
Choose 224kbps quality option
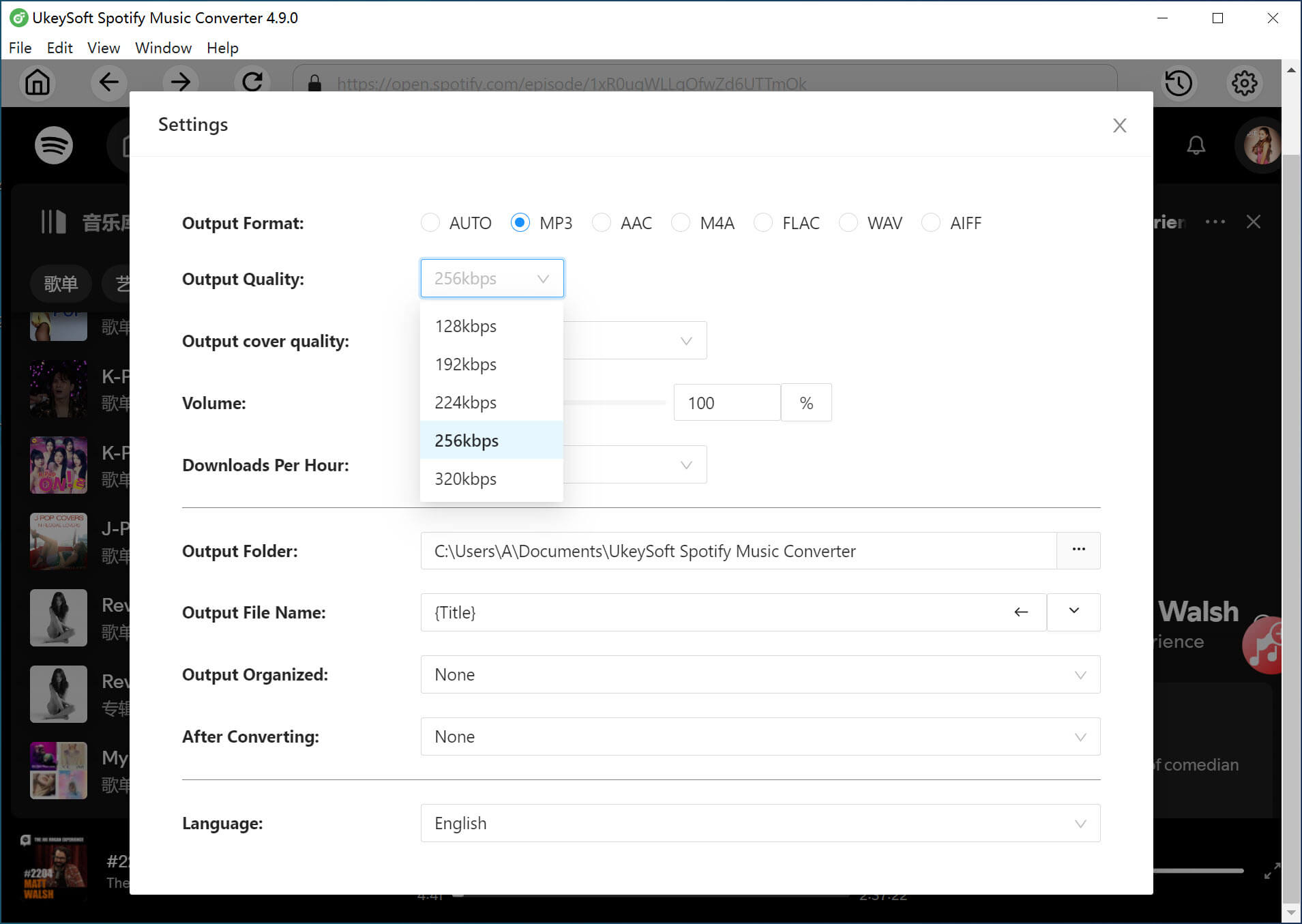pos(492,402)
